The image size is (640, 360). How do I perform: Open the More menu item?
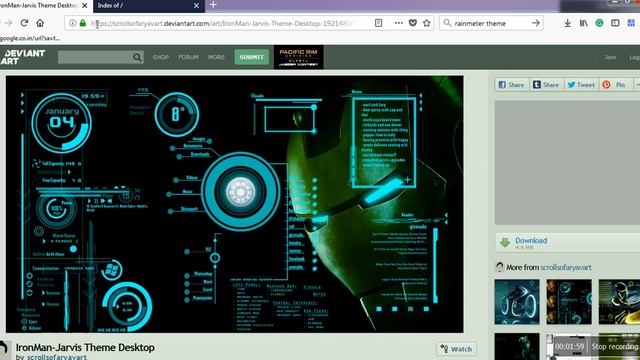coord(216,57)
